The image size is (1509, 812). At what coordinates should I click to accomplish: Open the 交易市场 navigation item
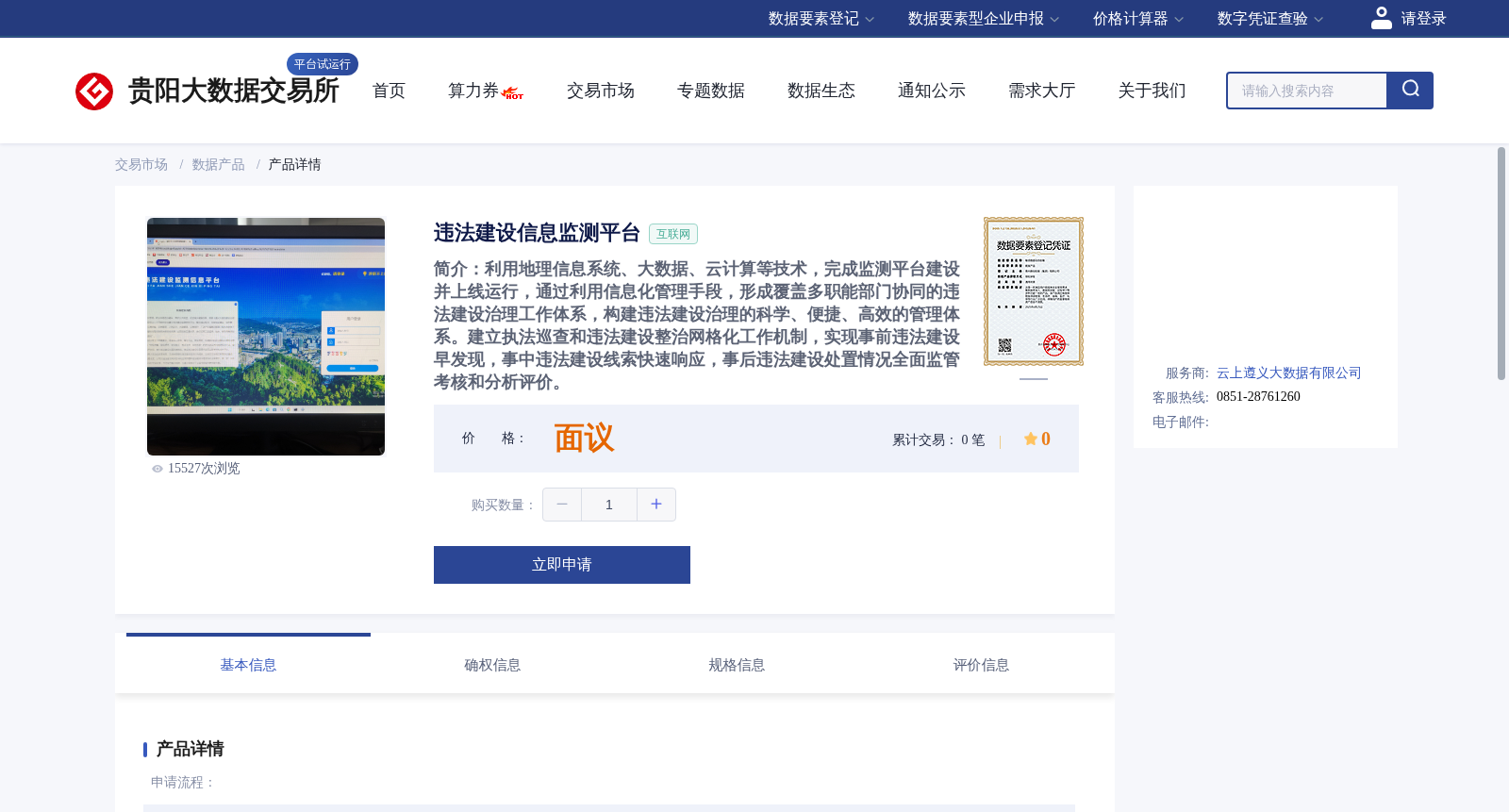click(601, 91)
